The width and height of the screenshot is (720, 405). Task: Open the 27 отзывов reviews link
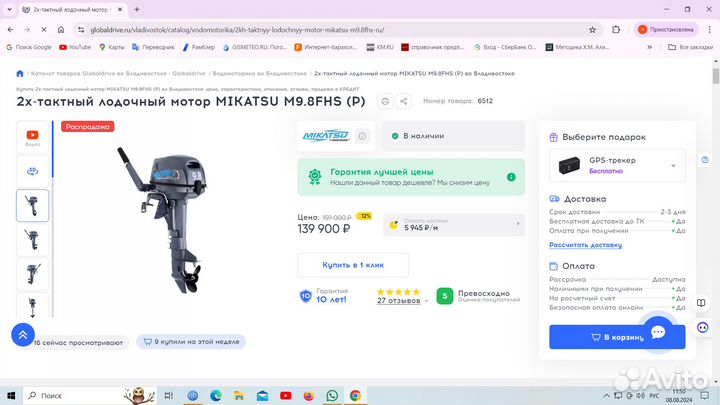pos(399,301)
